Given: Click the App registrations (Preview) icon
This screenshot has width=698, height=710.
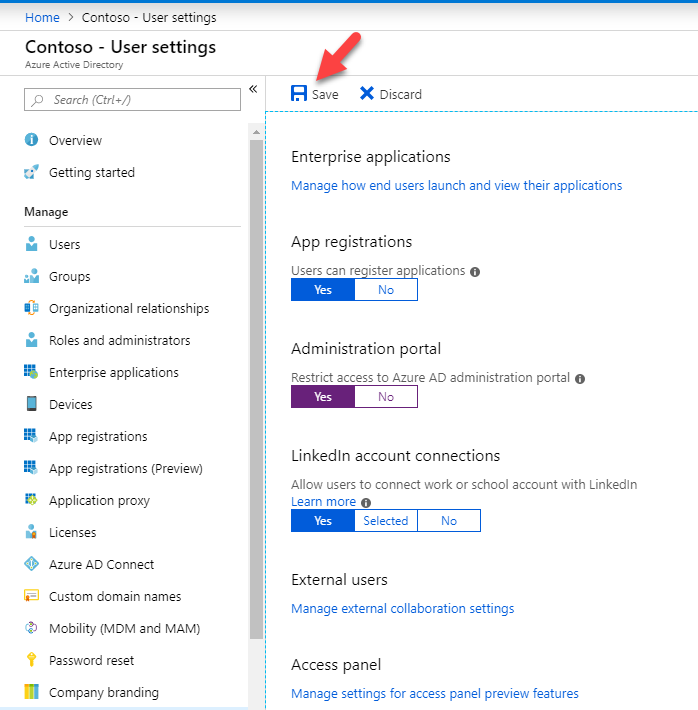Looking at the screenshot, I should pos(31,468).
